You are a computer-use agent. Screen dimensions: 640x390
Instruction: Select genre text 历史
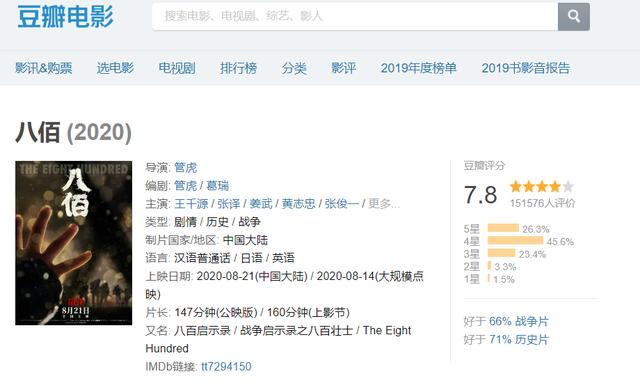point(217,222)
